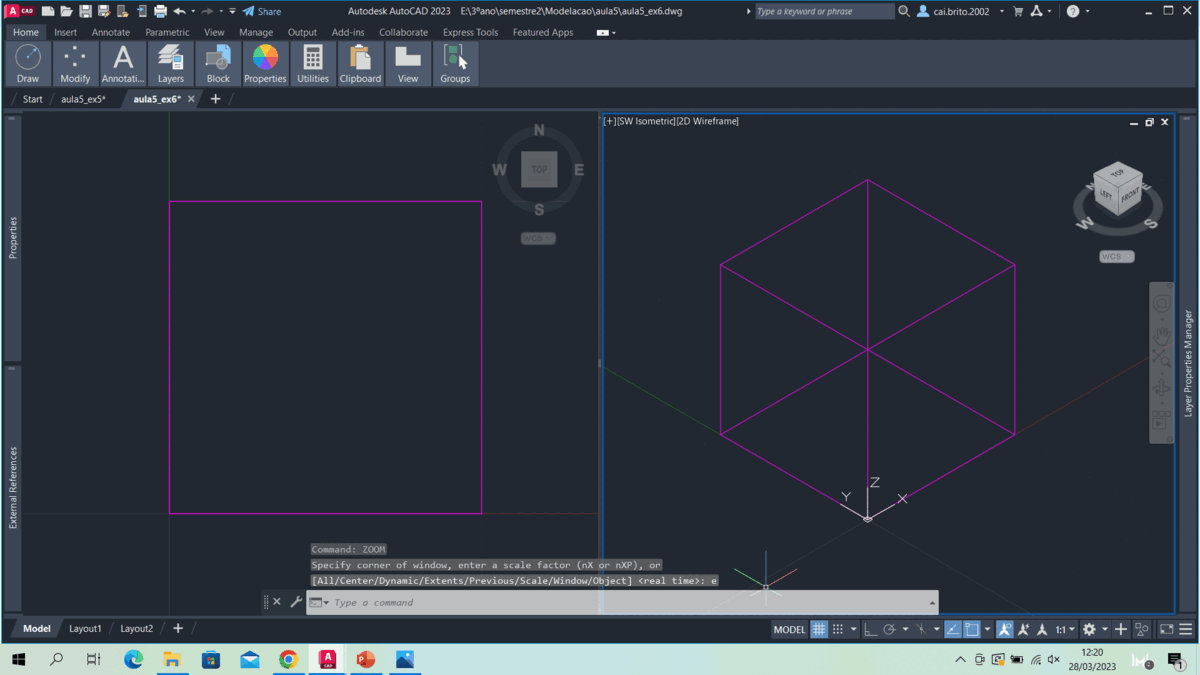
Task: Open the Draw ribbon panel
Action: pos(28,63)
